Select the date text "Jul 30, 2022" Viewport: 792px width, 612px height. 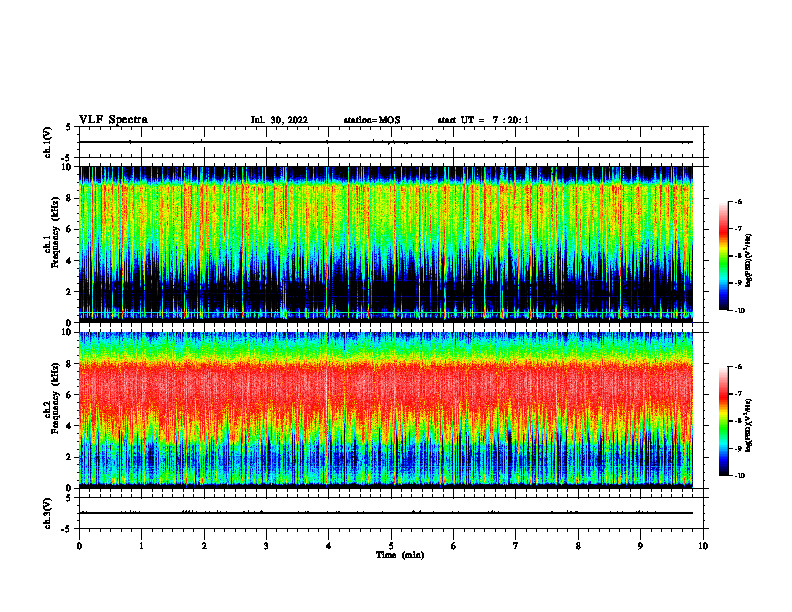(x=279, y=120)
